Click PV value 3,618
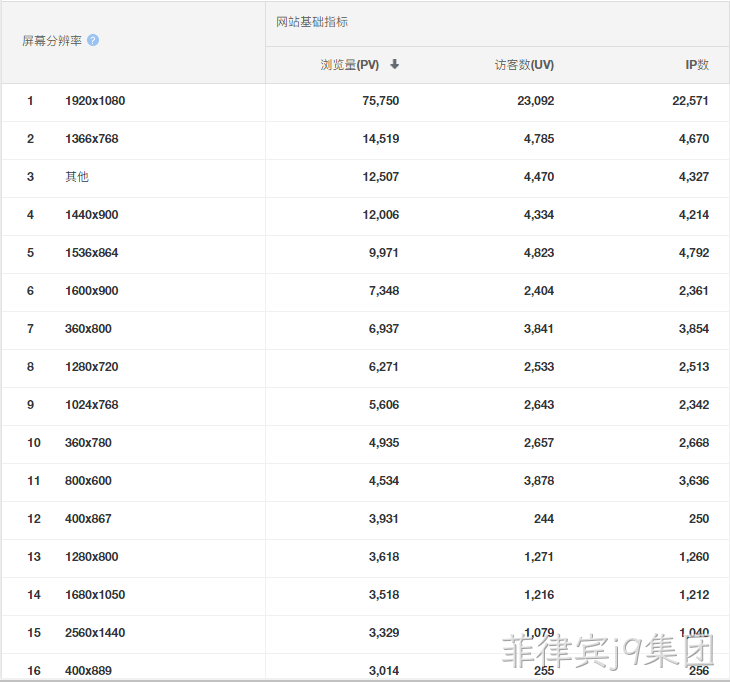Viewport: 730px width, 682px height. point(384,557)
